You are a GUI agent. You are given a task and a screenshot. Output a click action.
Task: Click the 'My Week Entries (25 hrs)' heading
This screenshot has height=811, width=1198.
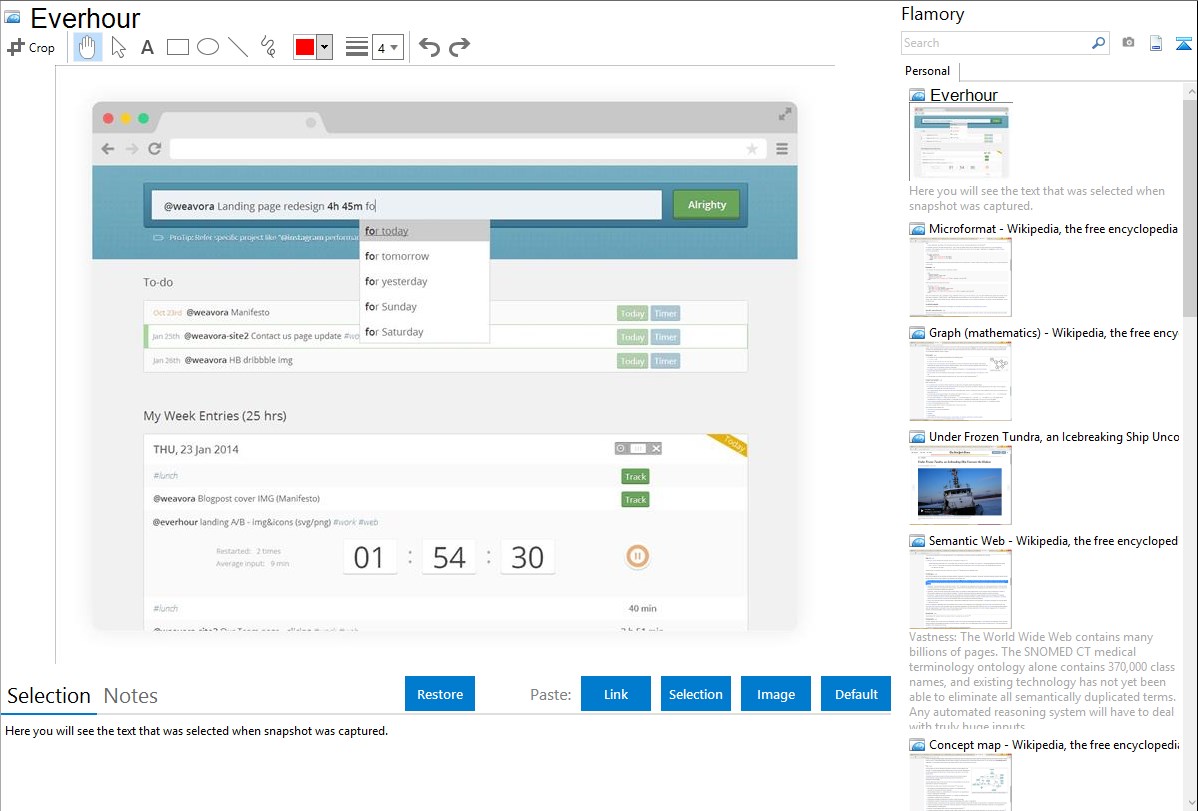(215, 416)
